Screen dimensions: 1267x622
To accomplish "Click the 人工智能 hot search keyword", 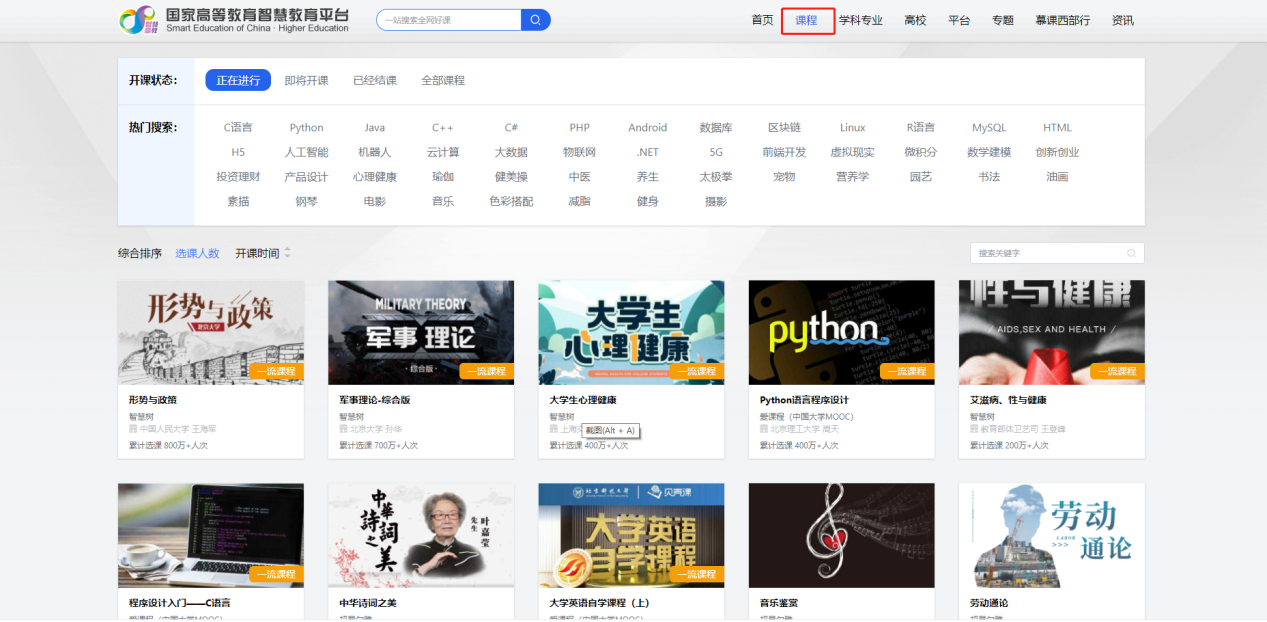I will pos(306,153).
